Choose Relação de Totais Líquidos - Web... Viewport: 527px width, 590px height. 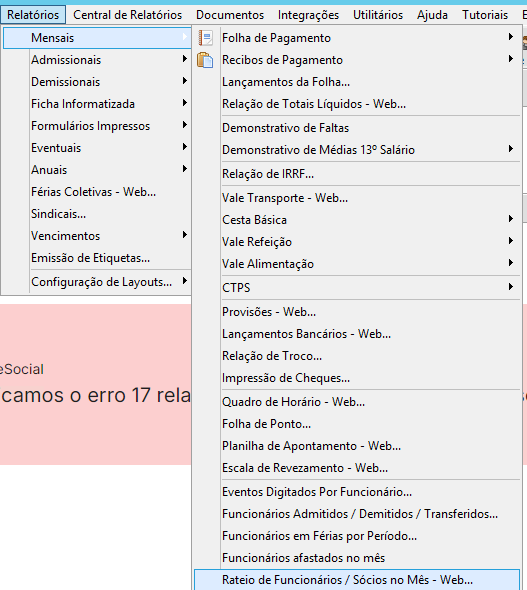(x=357, y=104)
